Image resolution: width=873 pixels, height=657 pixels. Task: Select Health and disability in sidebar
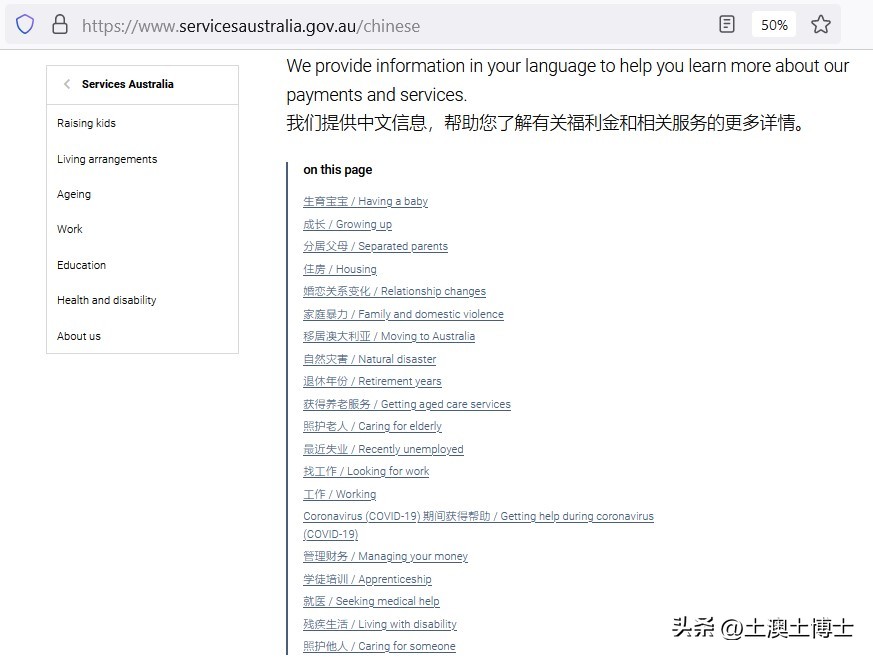click(106, 300)
